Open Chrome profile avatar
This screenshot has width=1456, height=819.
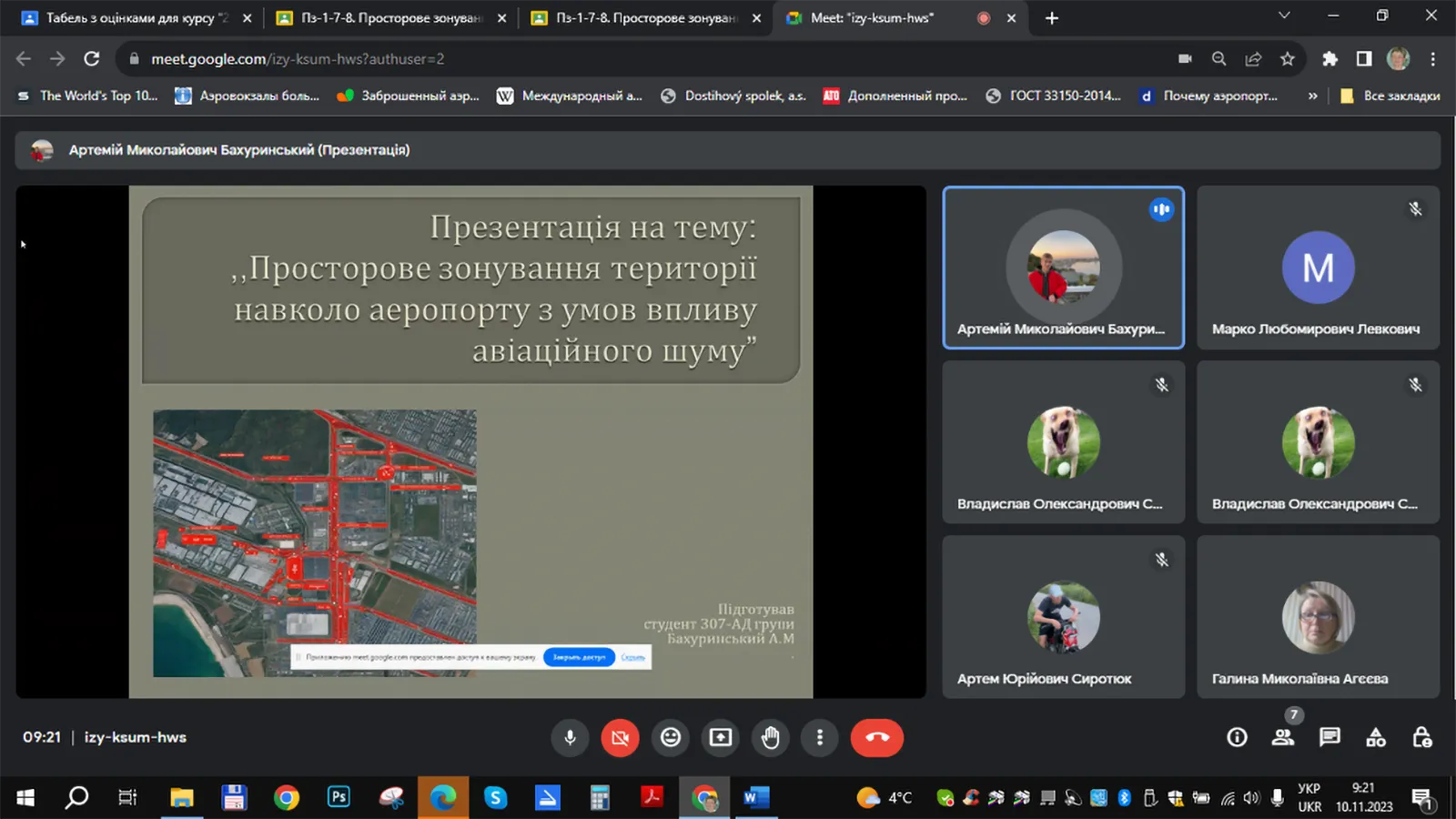(1399, 58)
